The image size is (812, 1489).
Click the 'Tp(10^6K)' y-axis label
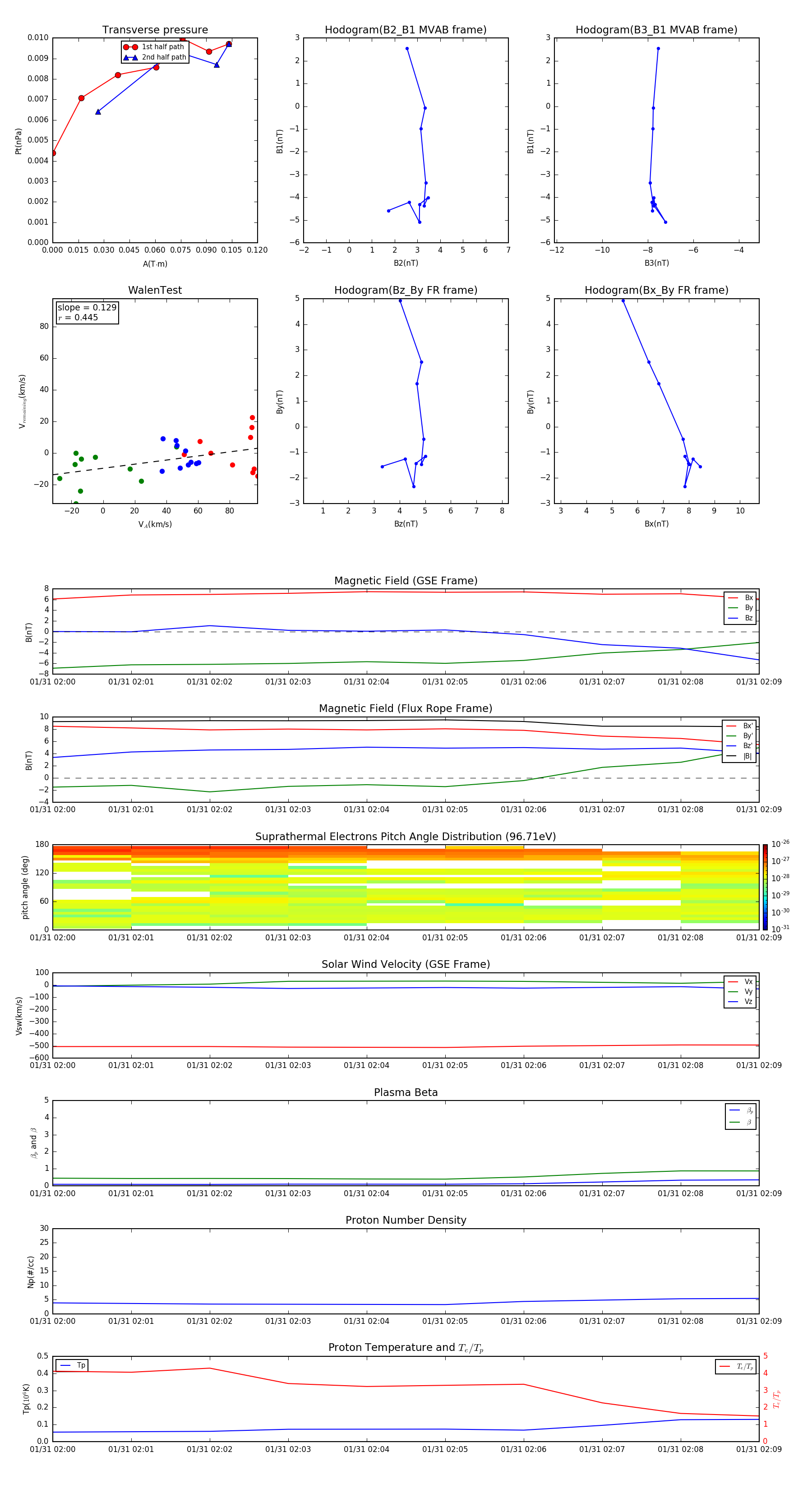(26, 1399)
